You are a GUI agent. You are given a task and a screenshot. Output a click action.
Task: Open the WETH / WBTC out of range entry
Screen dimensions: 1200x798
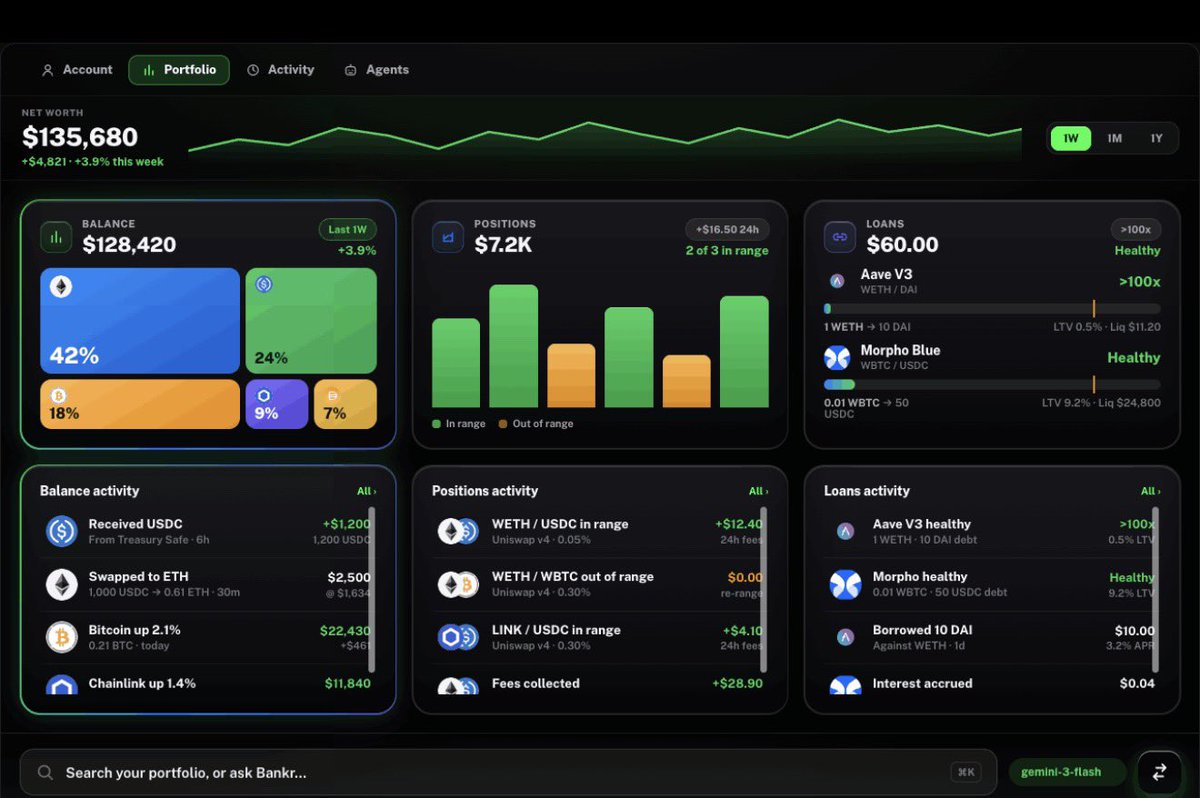tap(600, 584)
